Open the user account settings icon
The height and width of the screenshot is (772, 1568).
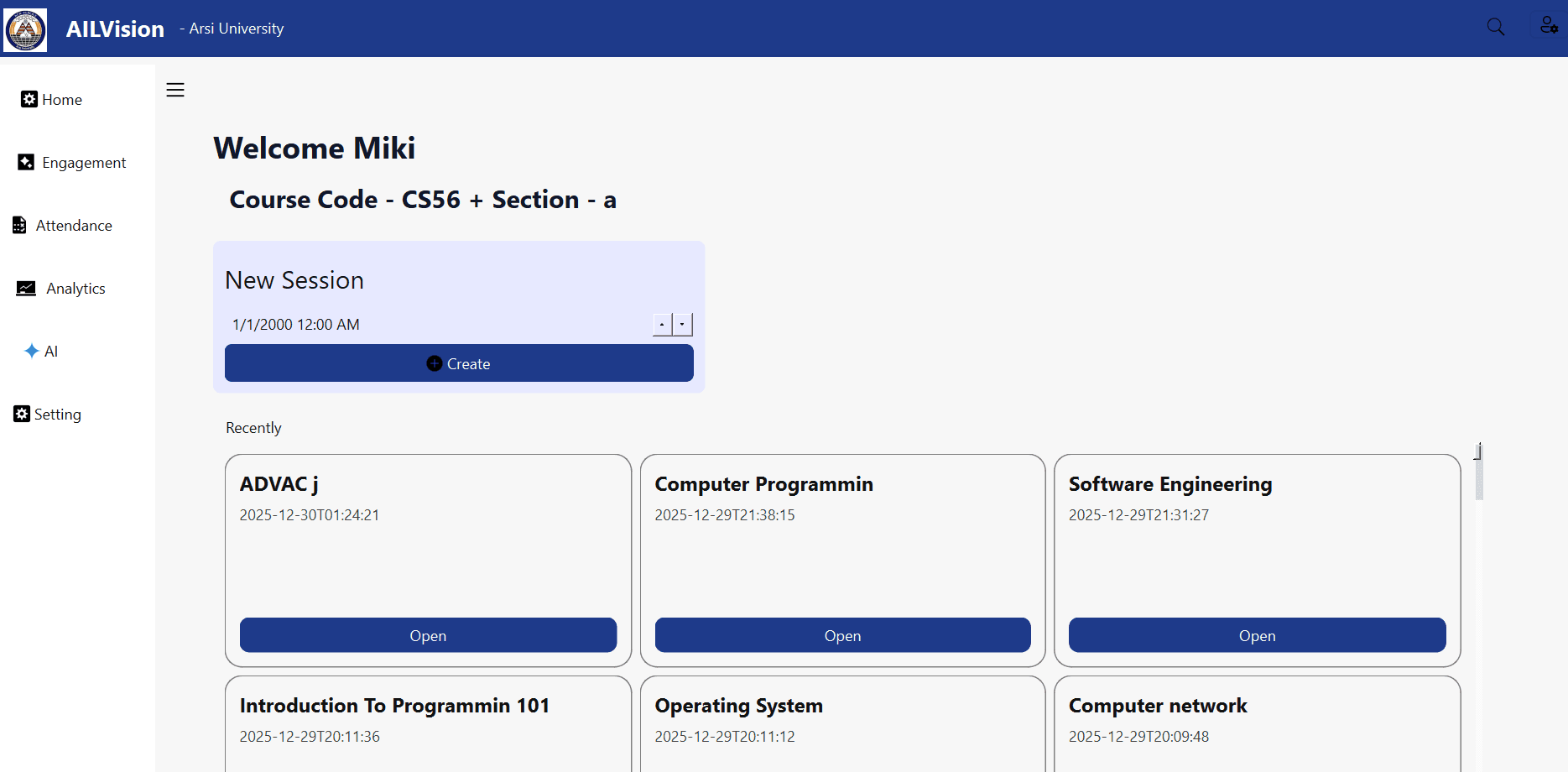click(1548, 25)
